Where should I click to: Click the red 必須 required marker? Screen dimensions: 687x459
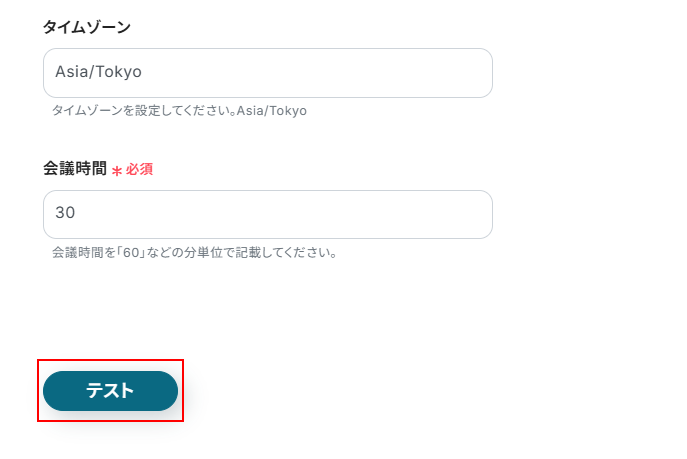(139, 170)
